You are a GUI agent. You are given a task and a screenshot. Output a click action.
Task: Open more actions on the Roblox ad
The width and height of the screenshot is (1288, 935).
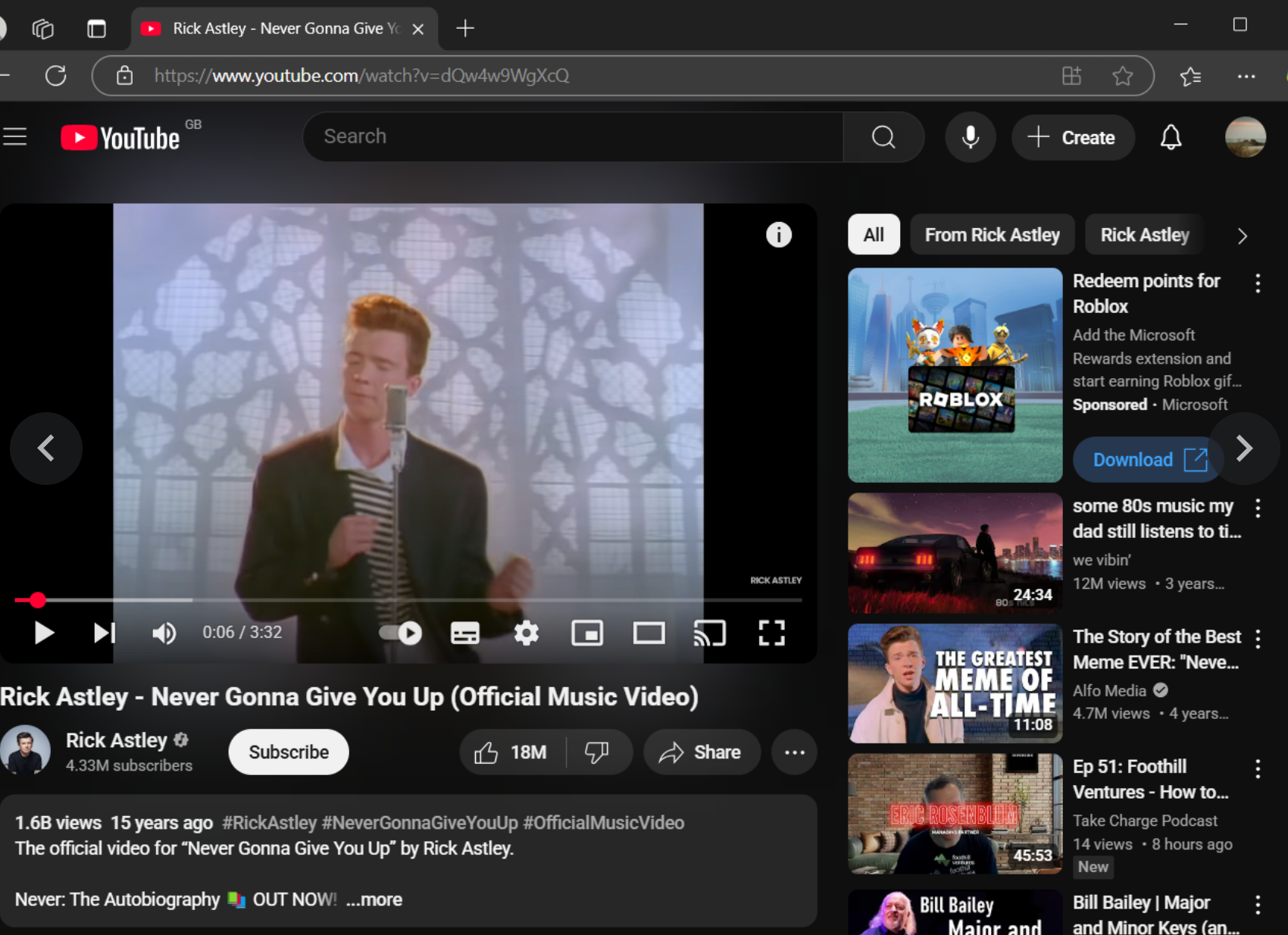click(x=1258, y=283)
